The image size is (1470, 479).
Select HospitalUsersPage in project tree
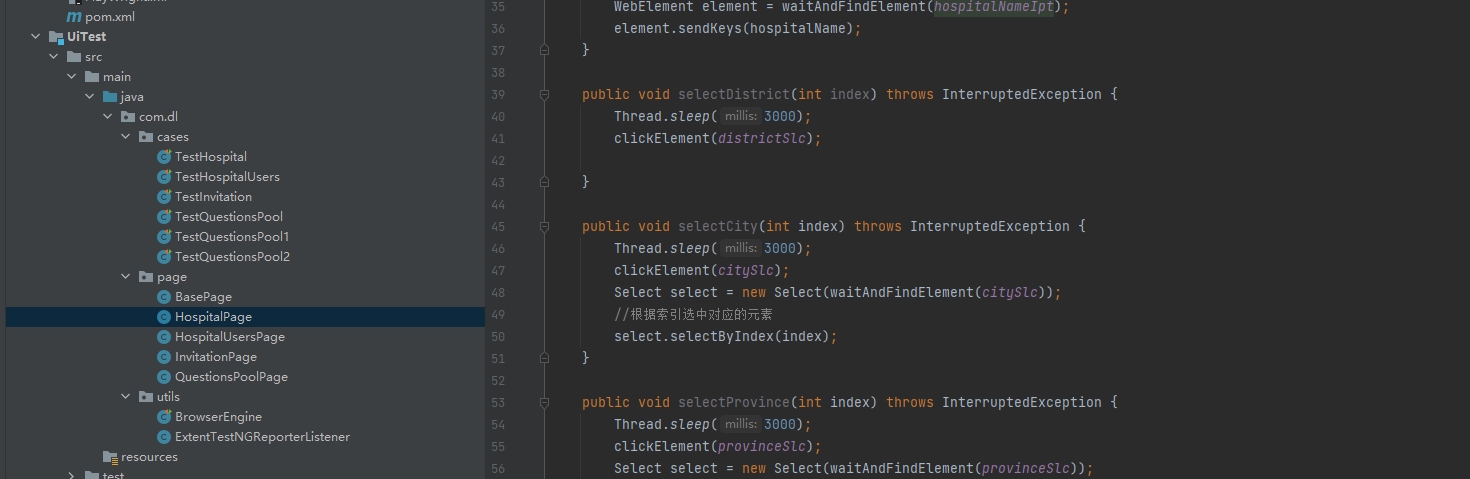(x=229, y=337)
